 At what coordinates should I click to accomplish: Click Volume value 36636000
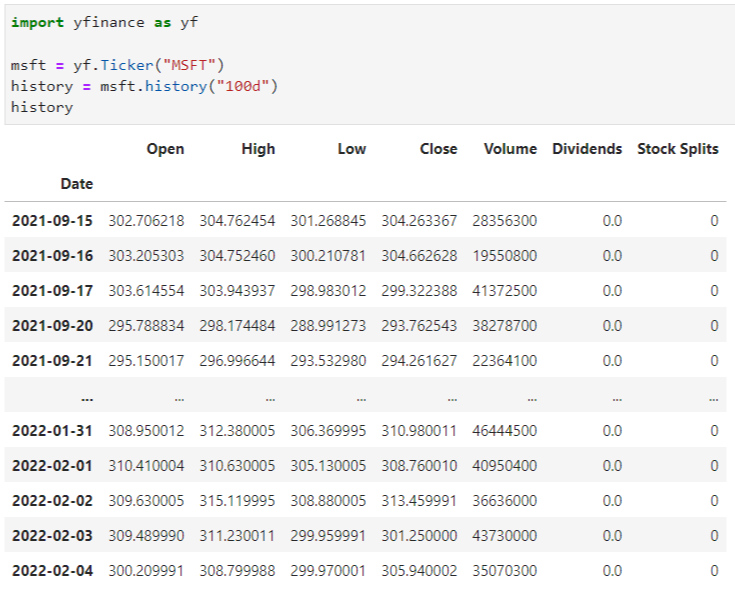[x=504, y=501]
